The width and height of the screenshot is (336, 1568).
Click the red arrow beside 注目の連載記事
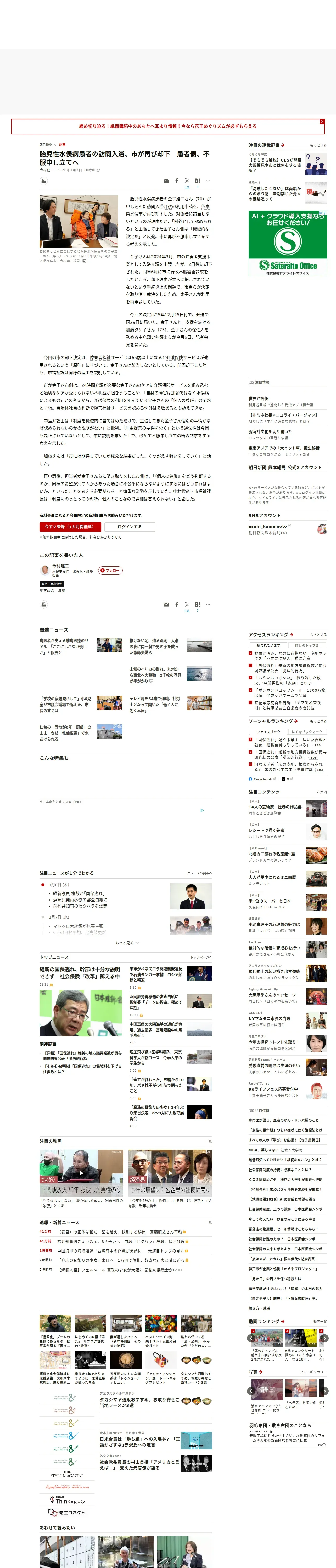[x=283, y=146]
